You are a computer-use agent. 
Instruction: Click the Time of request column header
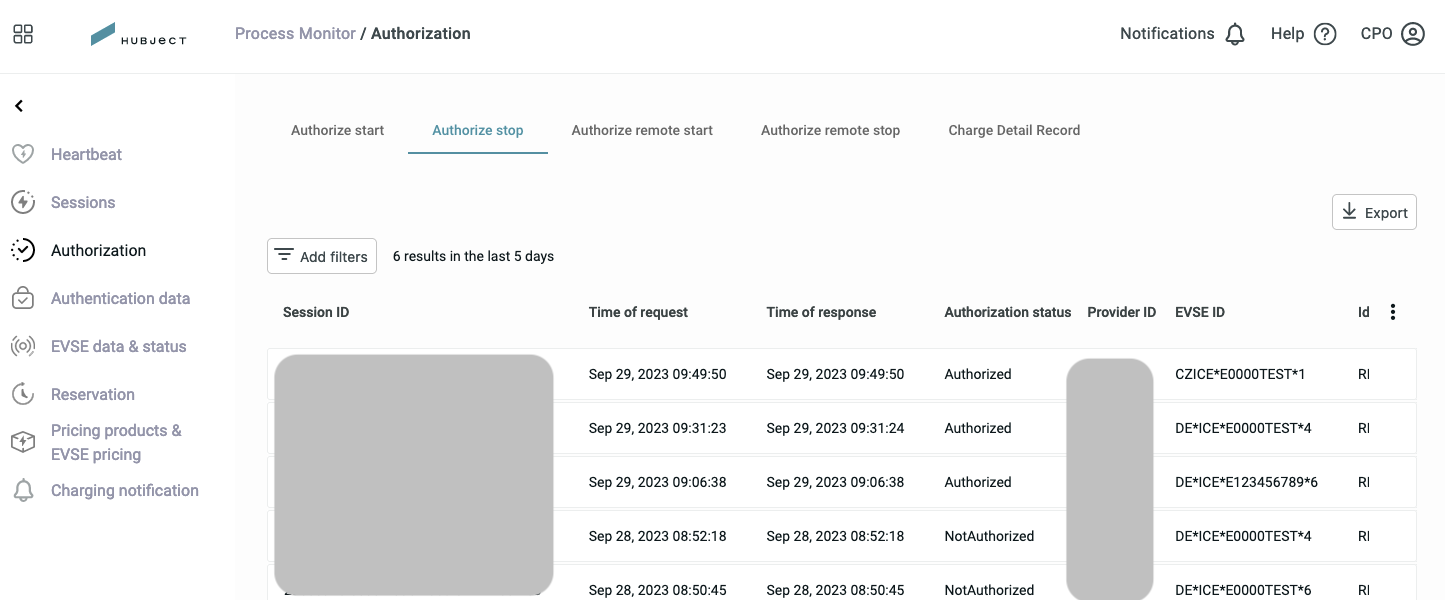pos(638,312)
